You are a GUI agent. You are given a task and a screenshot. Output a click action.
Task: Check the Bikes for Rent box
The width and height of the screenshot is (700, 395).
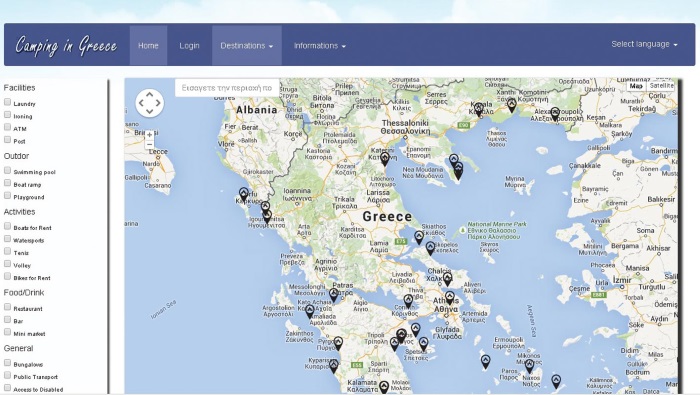[x=7, y=276]
